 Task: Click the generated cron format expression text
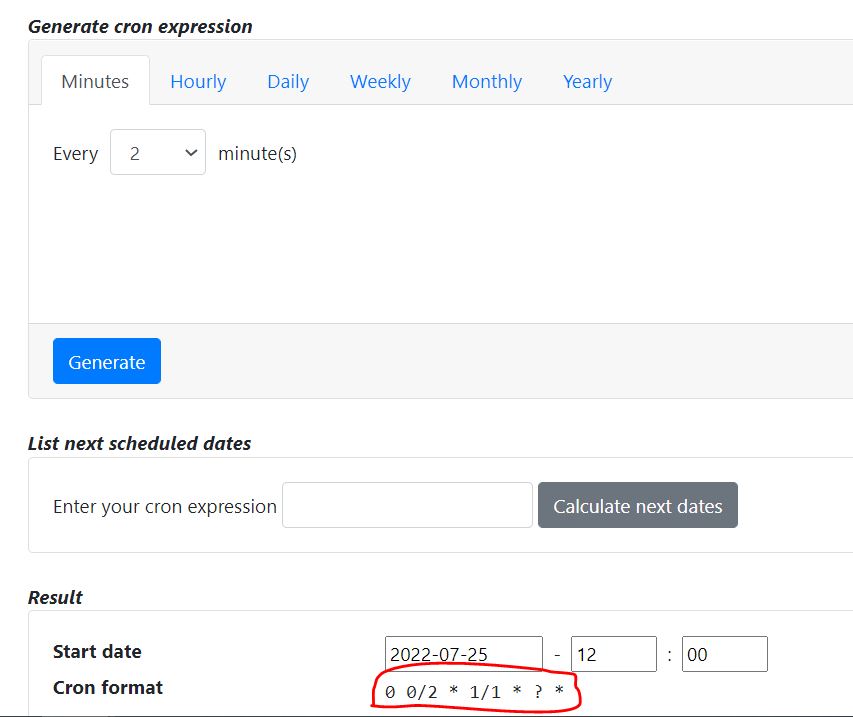[x=474, y=692]
